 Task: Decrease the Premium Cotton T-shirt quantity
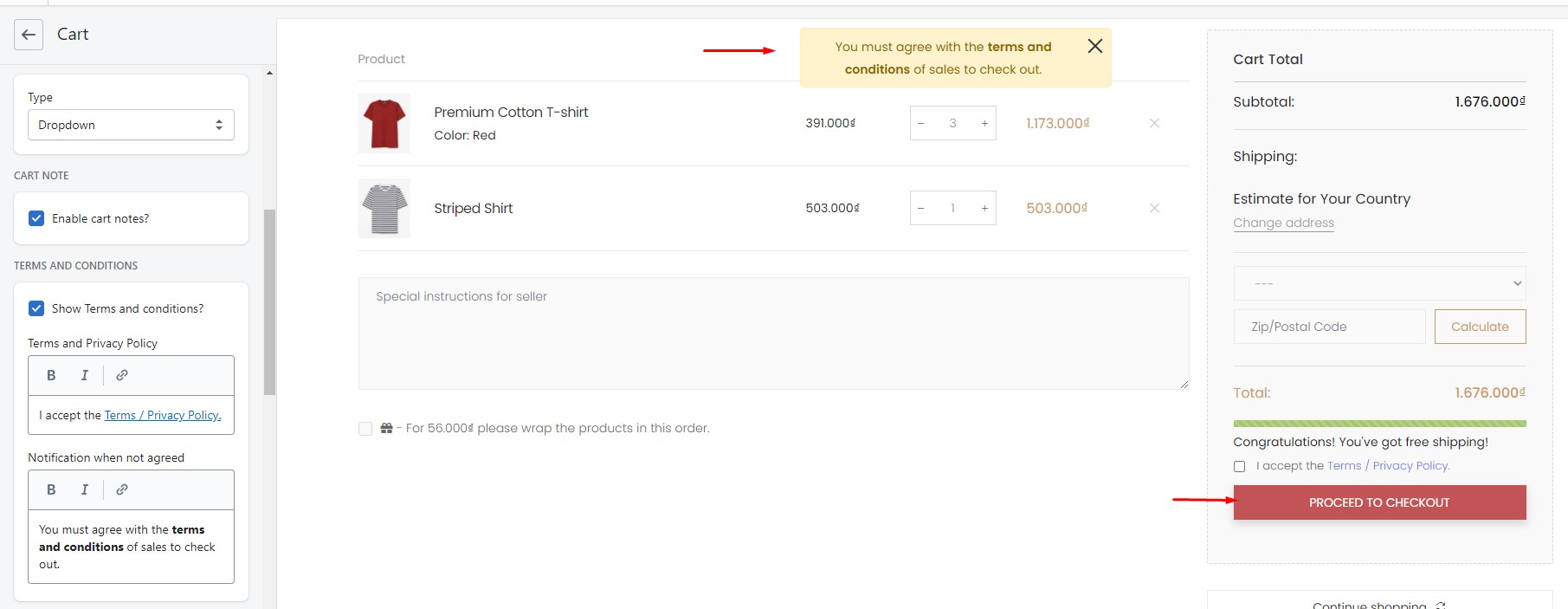(x=920, y=123)
